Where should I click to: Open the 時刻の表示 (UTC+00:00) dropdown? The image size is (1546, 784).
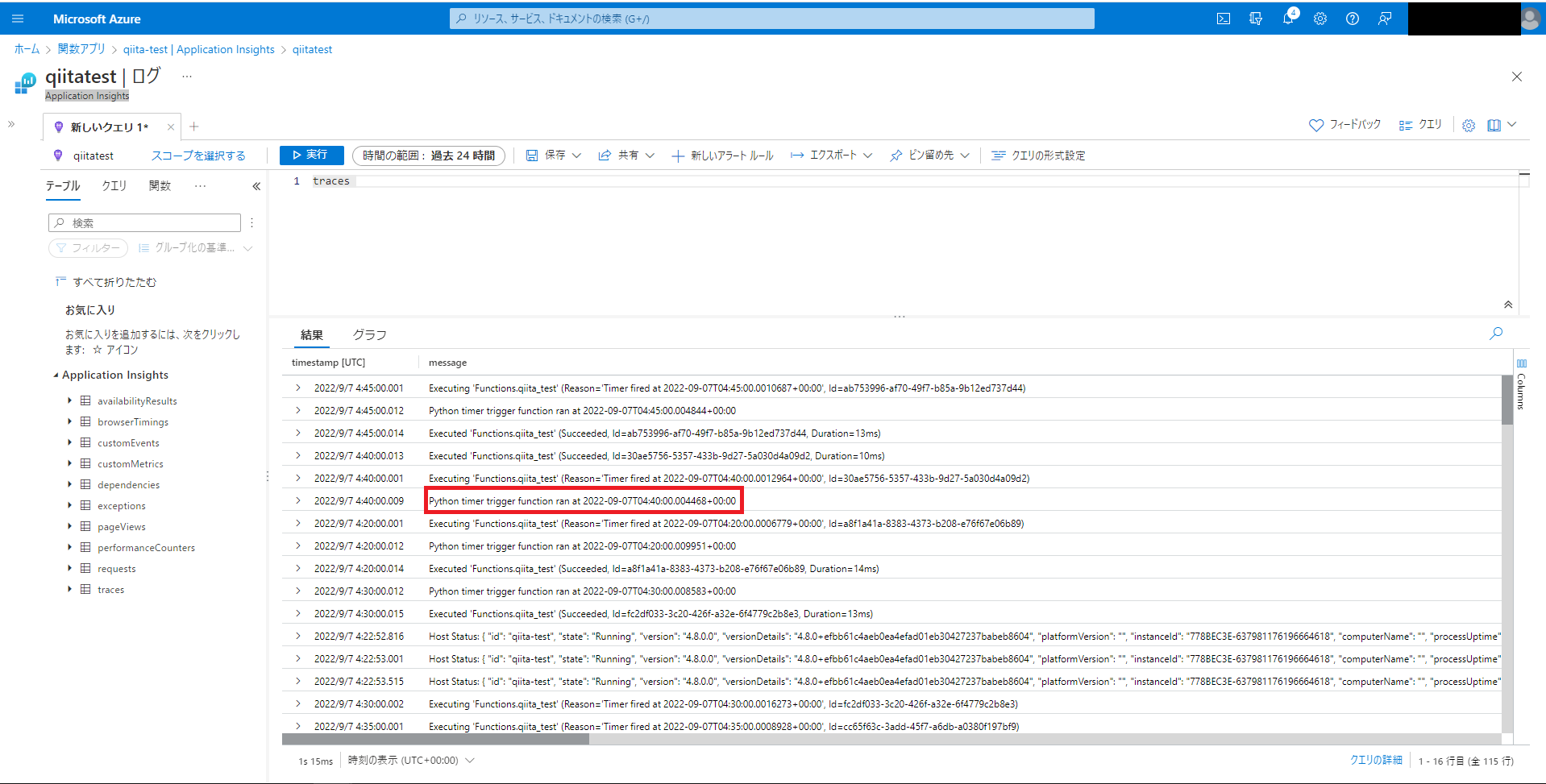(411, 760)
